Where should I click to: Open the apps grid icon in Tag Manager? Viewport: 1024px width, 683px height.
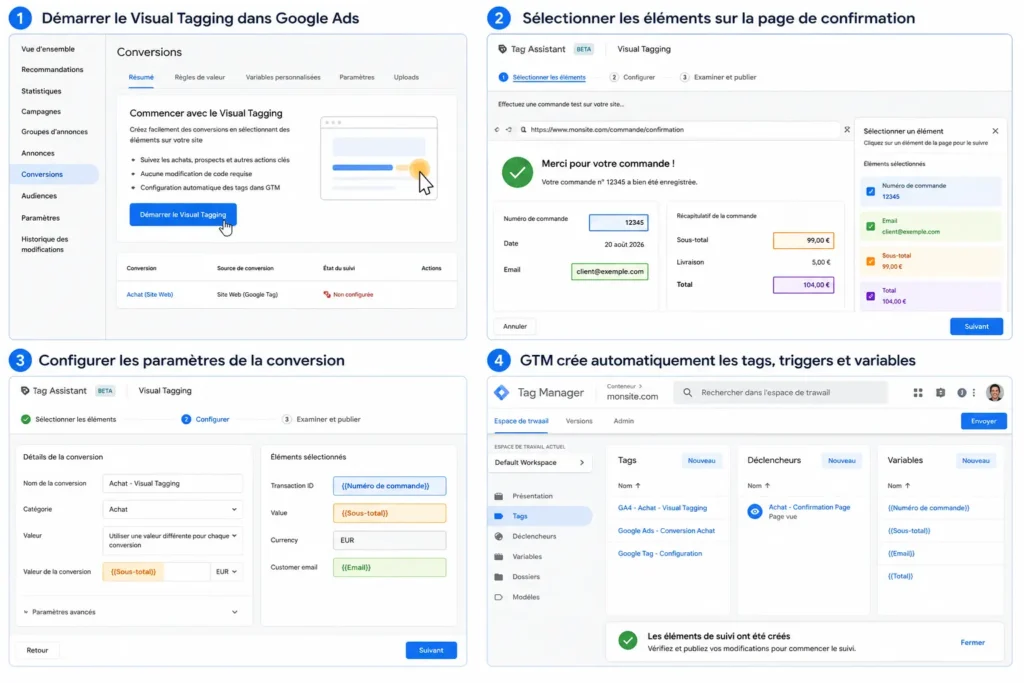pos(918,392)
